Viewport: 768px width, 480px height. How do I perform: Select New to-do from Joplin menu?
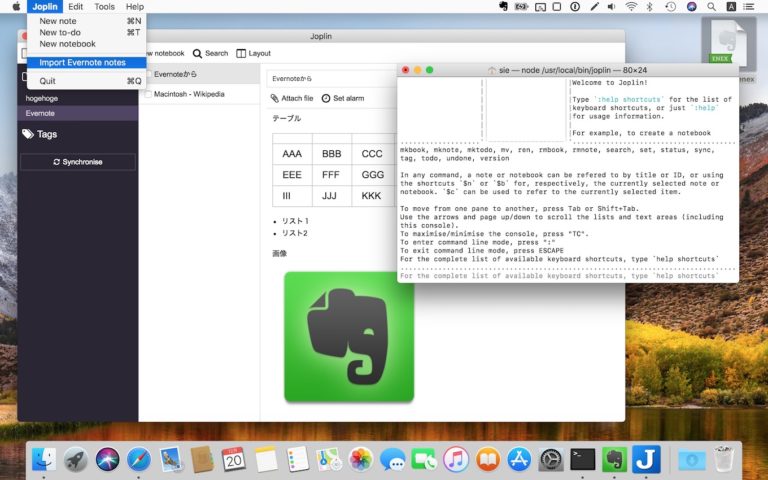(x=60, y=32)
